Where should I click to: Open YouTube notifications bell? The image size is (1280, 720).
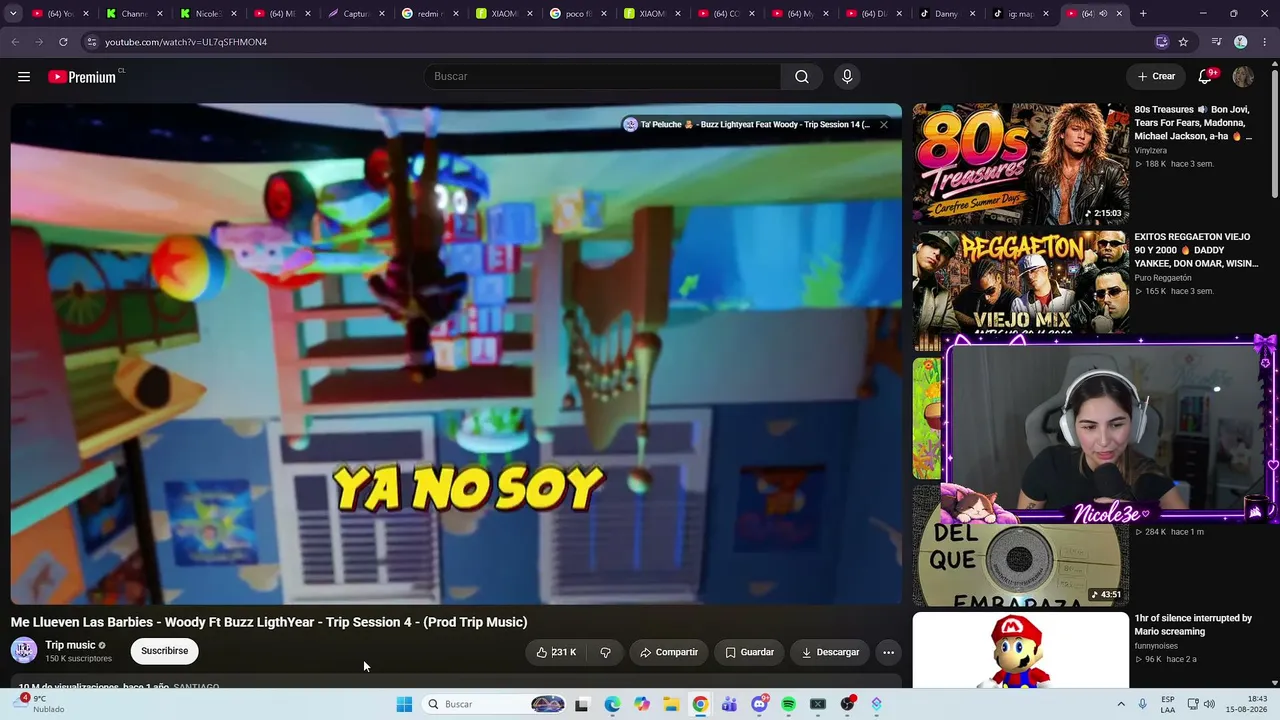click(1207, 76)
